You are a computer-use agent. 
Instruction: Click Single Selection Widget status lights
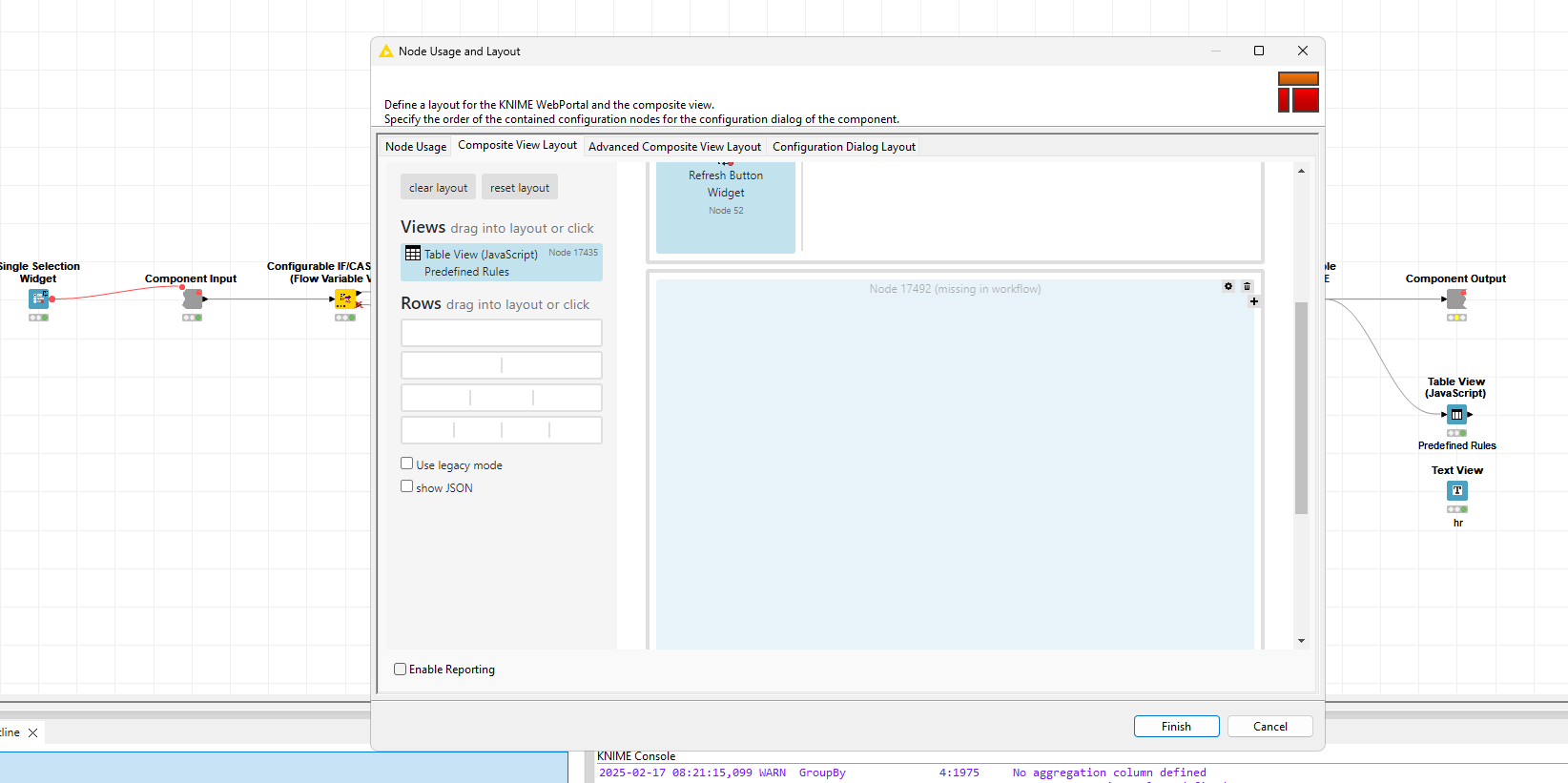(x=38, y=318)
